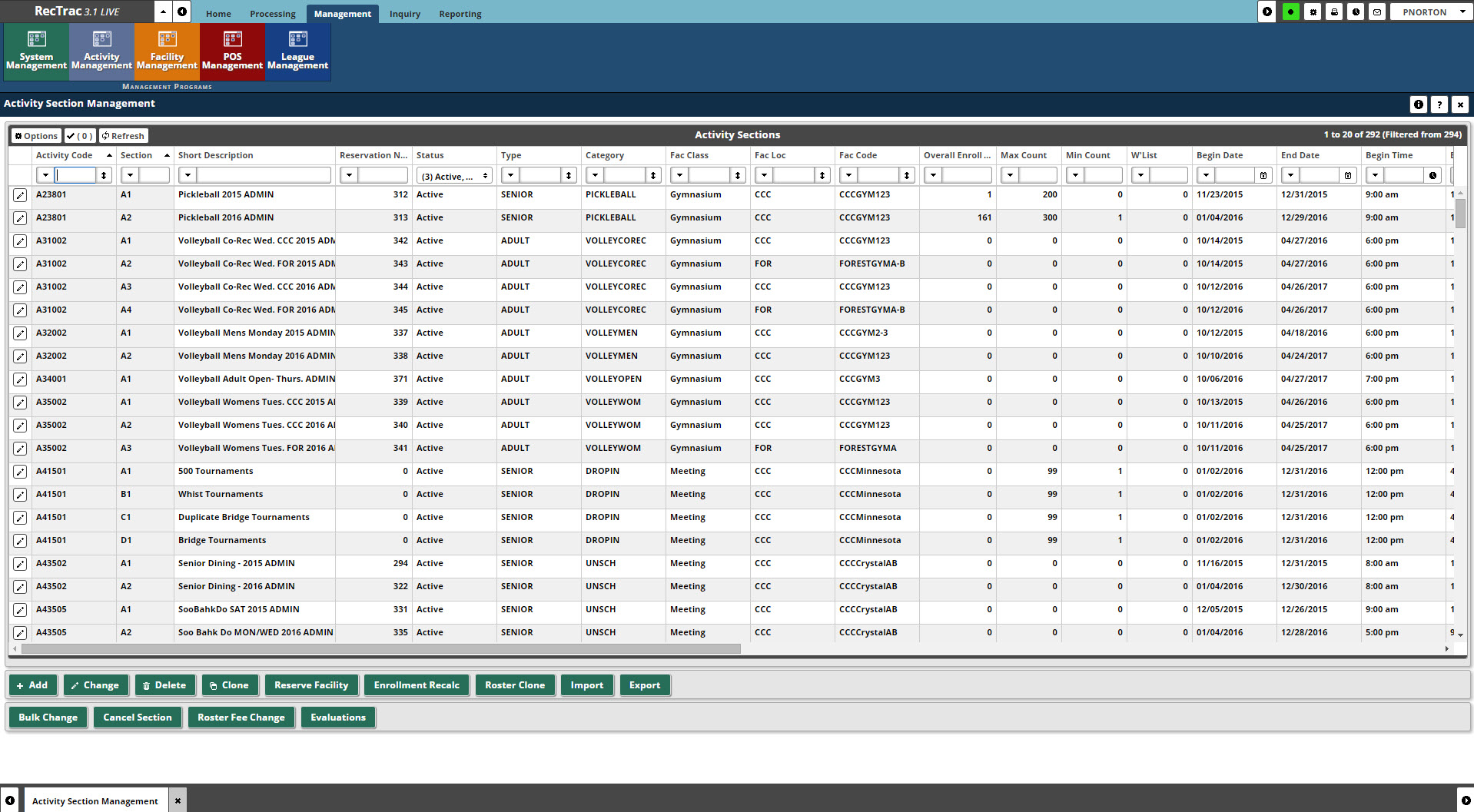The height and width of the screenshot is (812, 1474).
Task: Open Facility Management program
Action: point(167,51)
